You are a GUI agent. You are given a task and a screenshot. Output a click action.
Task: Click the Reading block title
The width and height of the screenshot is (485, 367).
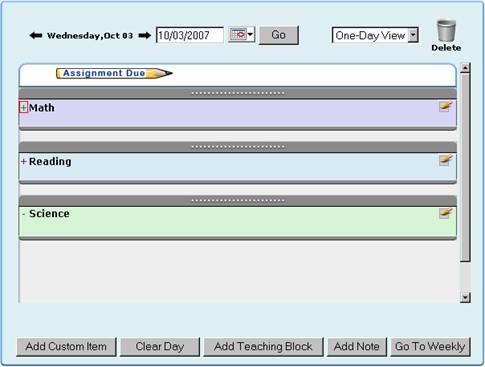[50, 162]
